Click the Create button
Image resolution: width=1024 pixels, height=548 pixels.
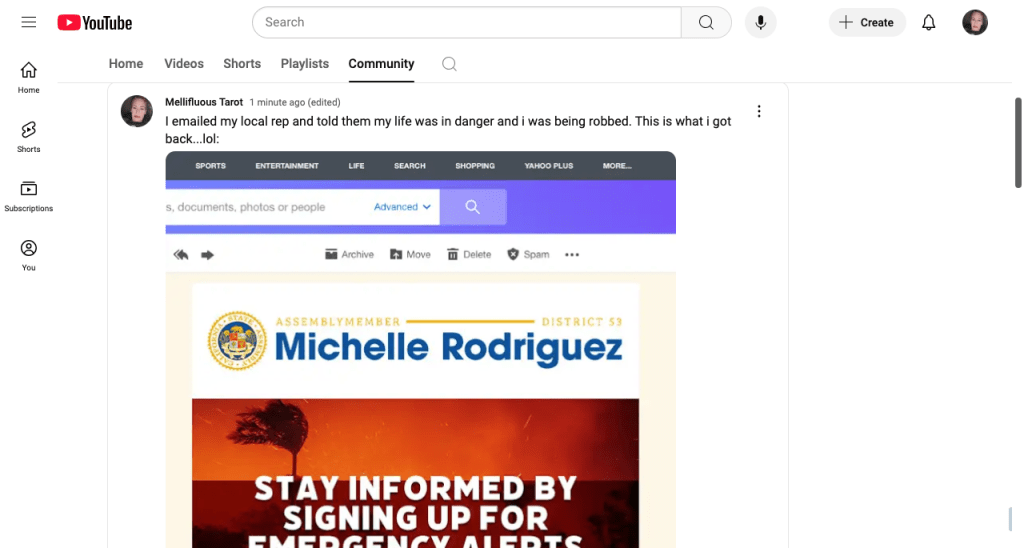coord(867,22)
